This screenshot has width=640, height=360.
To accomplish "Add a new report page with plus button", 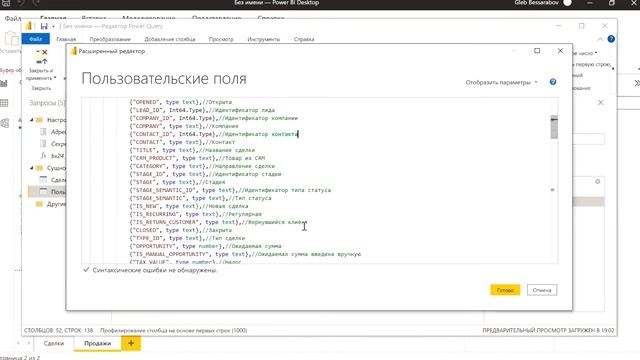I will 131,343.
